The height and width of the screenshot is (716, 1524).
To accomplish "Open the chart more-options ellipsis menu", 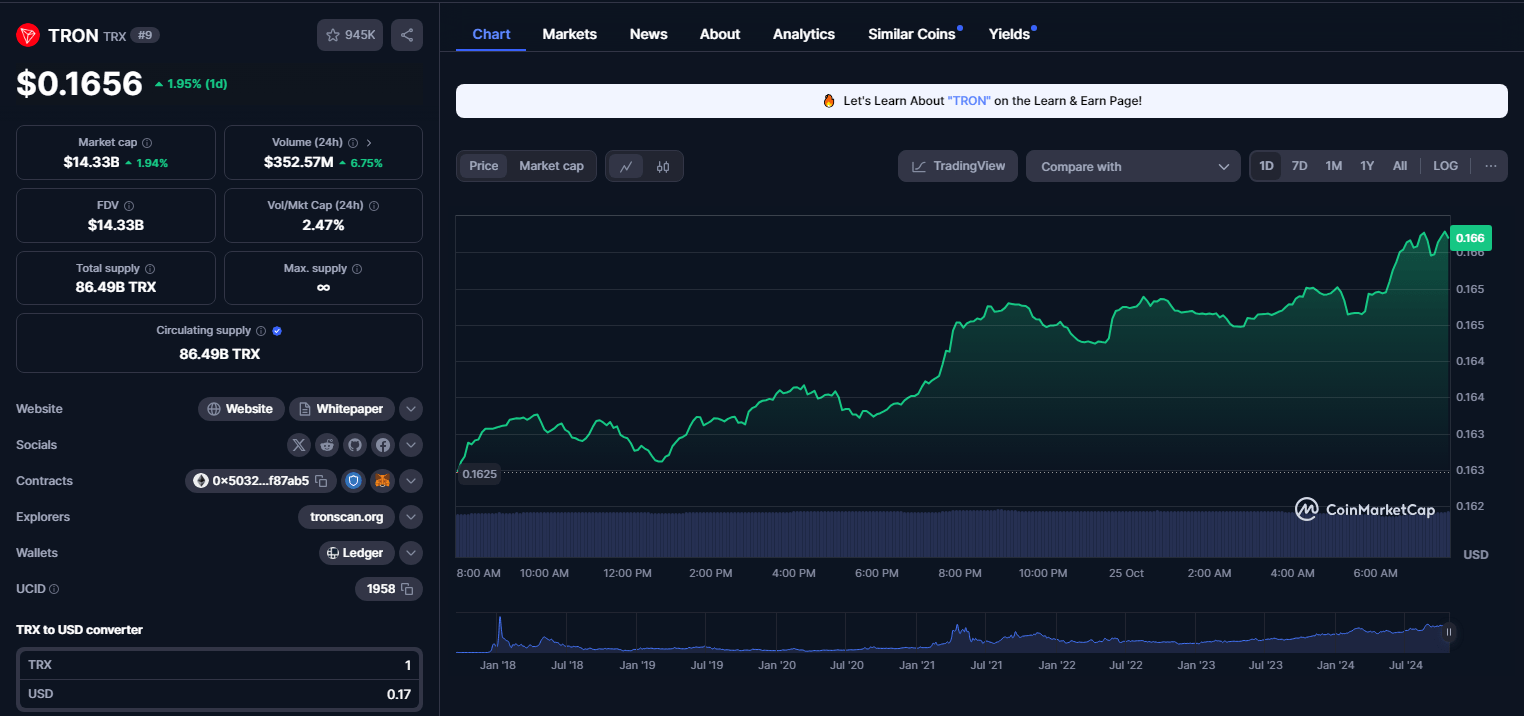I will click(1490, 166).
